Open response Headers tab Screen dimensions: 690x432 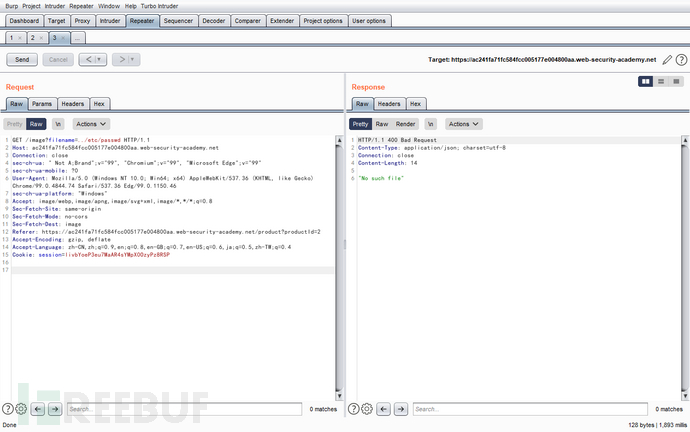pos(389,104)
